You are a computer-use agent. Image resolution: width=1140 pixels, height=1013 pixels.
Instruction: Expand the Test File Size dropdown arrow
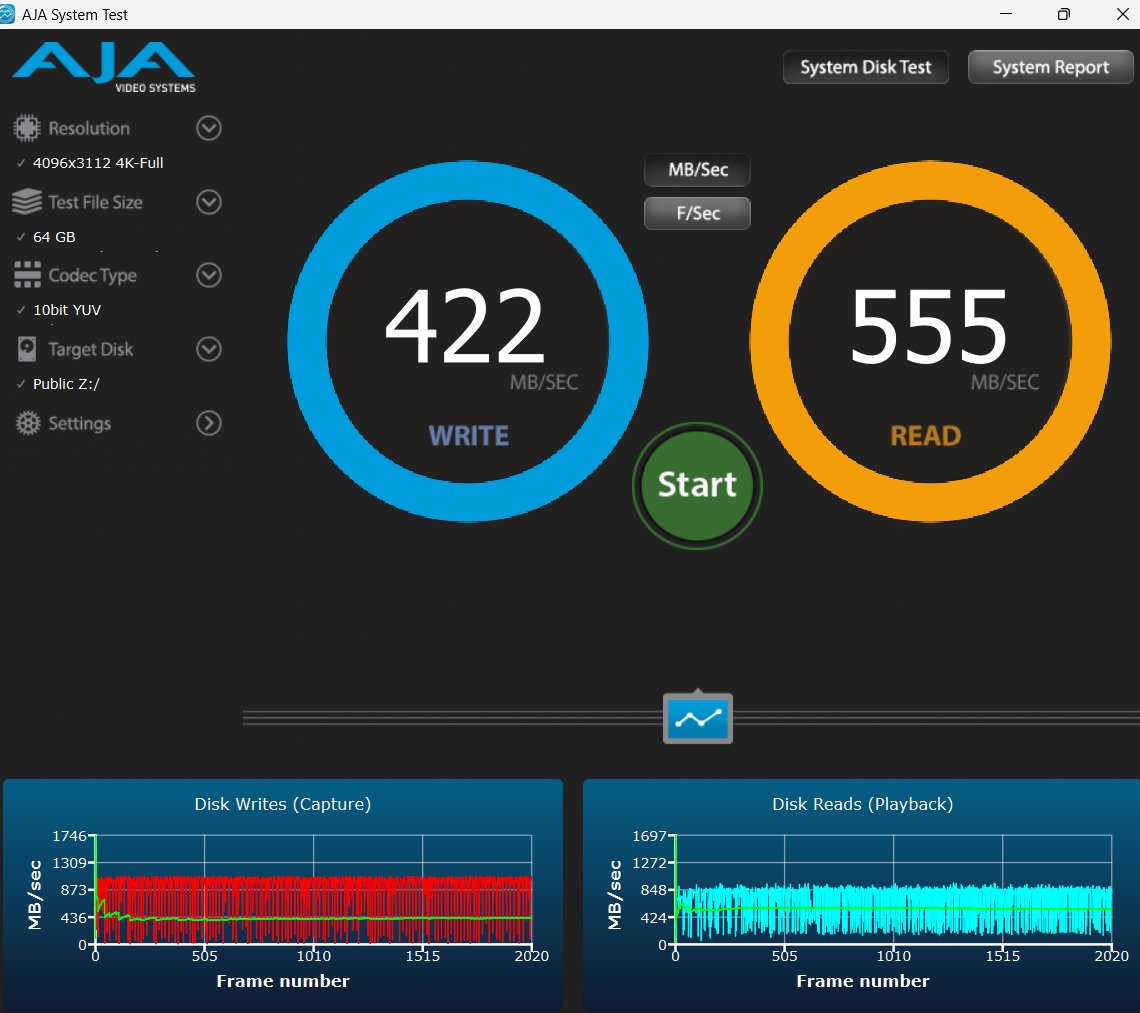point(208,202)
